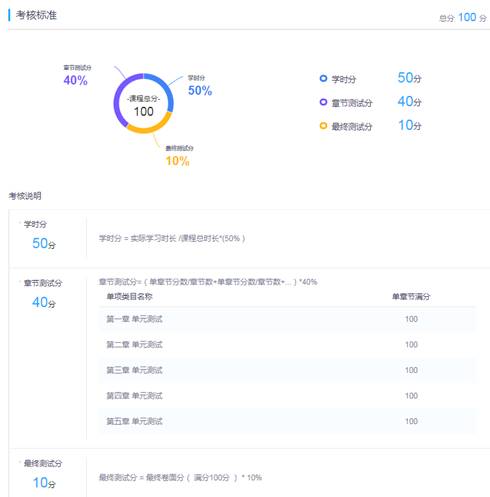Click the 考核标准 section heading
Viewport: 490px width, 497px height.
click(x=36, y=15)
